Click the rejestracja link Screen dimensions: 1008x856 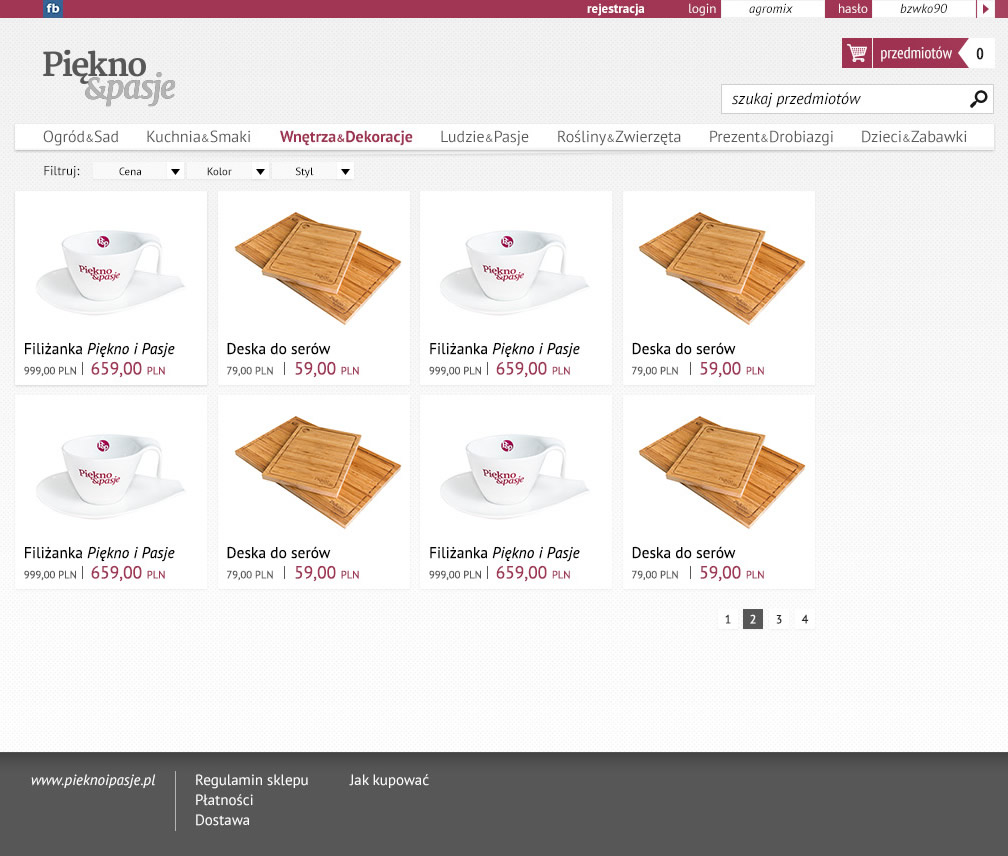(x=615, y=9)
